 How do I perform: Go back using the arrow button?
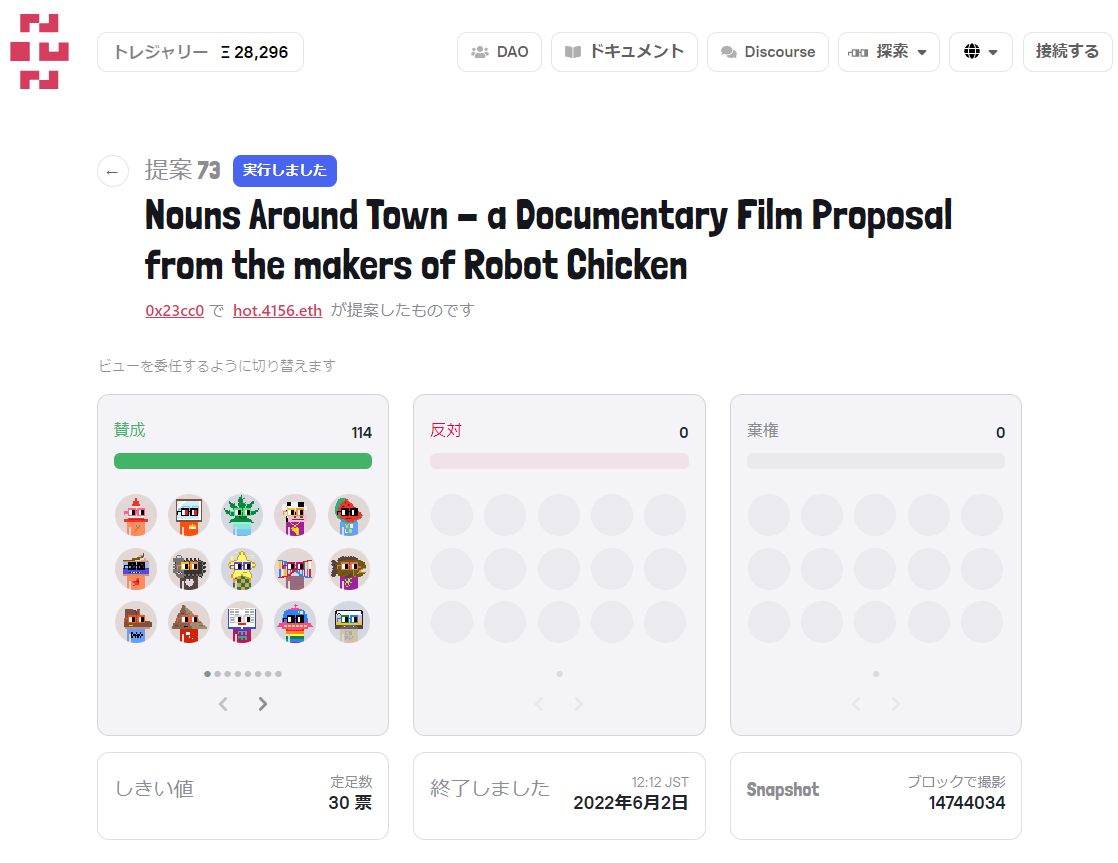[x=113, y=171]
